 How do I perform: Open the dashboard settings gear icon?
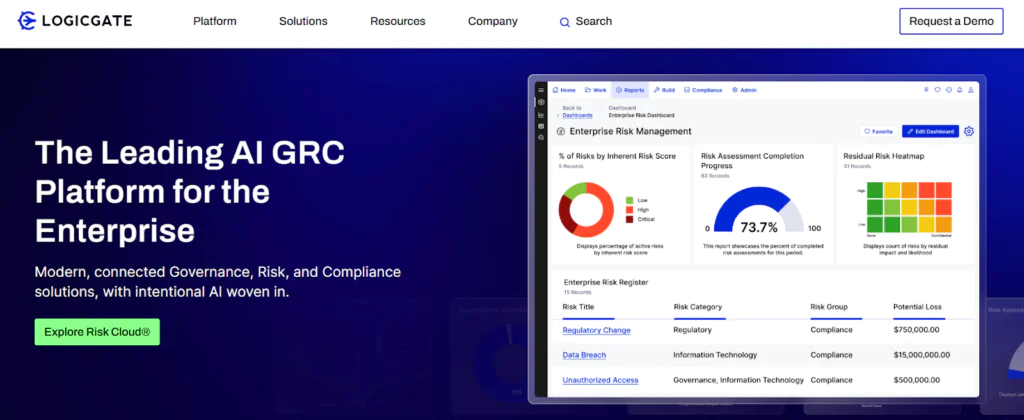pyautogui.click(x=968, y=131)
